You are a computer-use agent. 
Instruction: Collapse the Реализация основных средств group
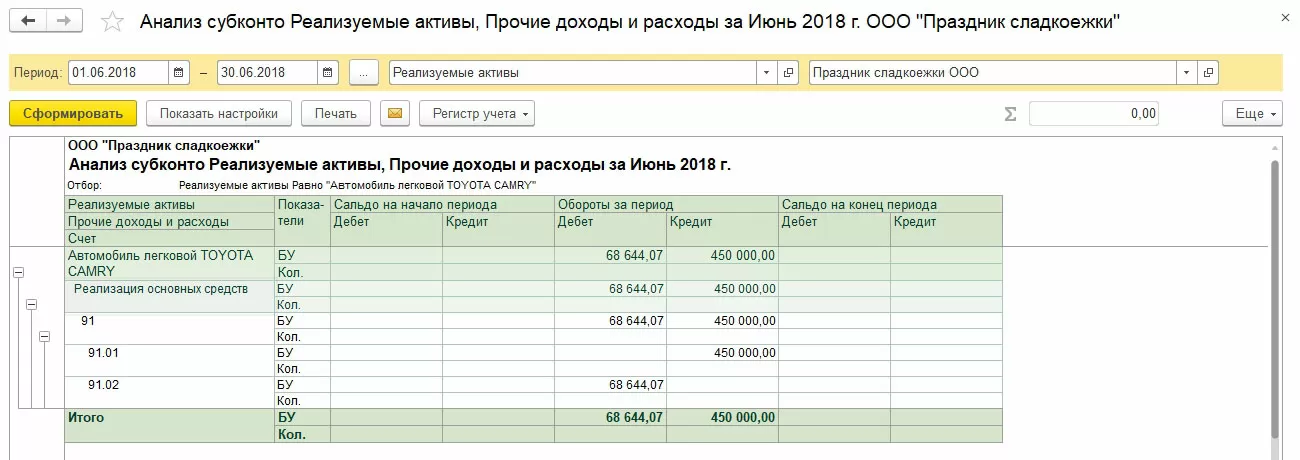(31, 304)
